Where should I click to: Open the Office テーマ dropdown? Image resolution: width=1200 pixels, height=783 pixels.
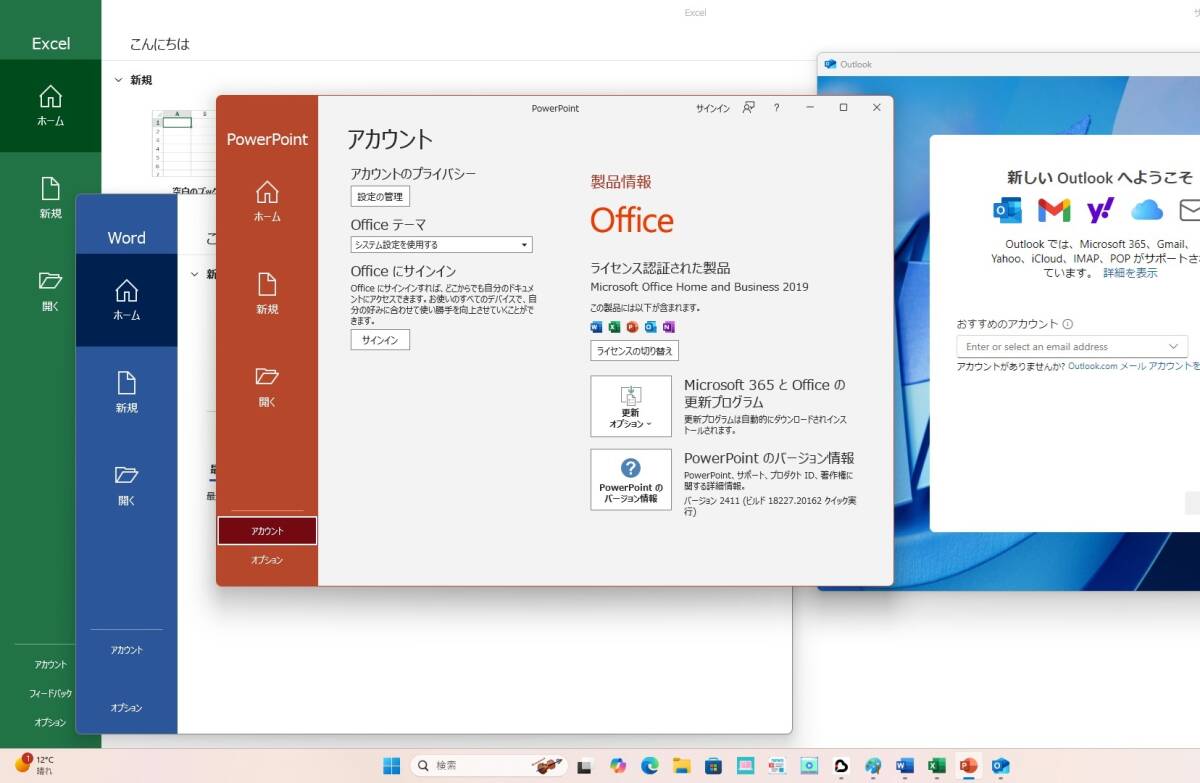pyautogui.click(x=441, y=244)
